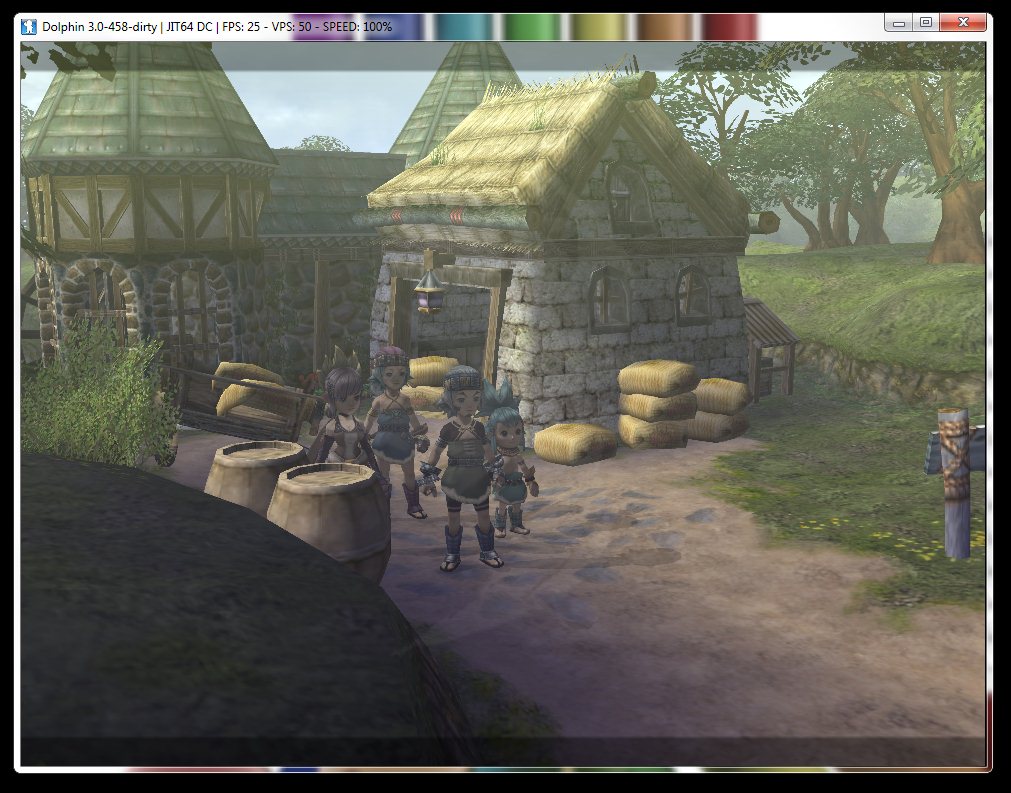Minimize the Dolphin emulator window
Screen dimensions: 1011x793
pos(899,22)
